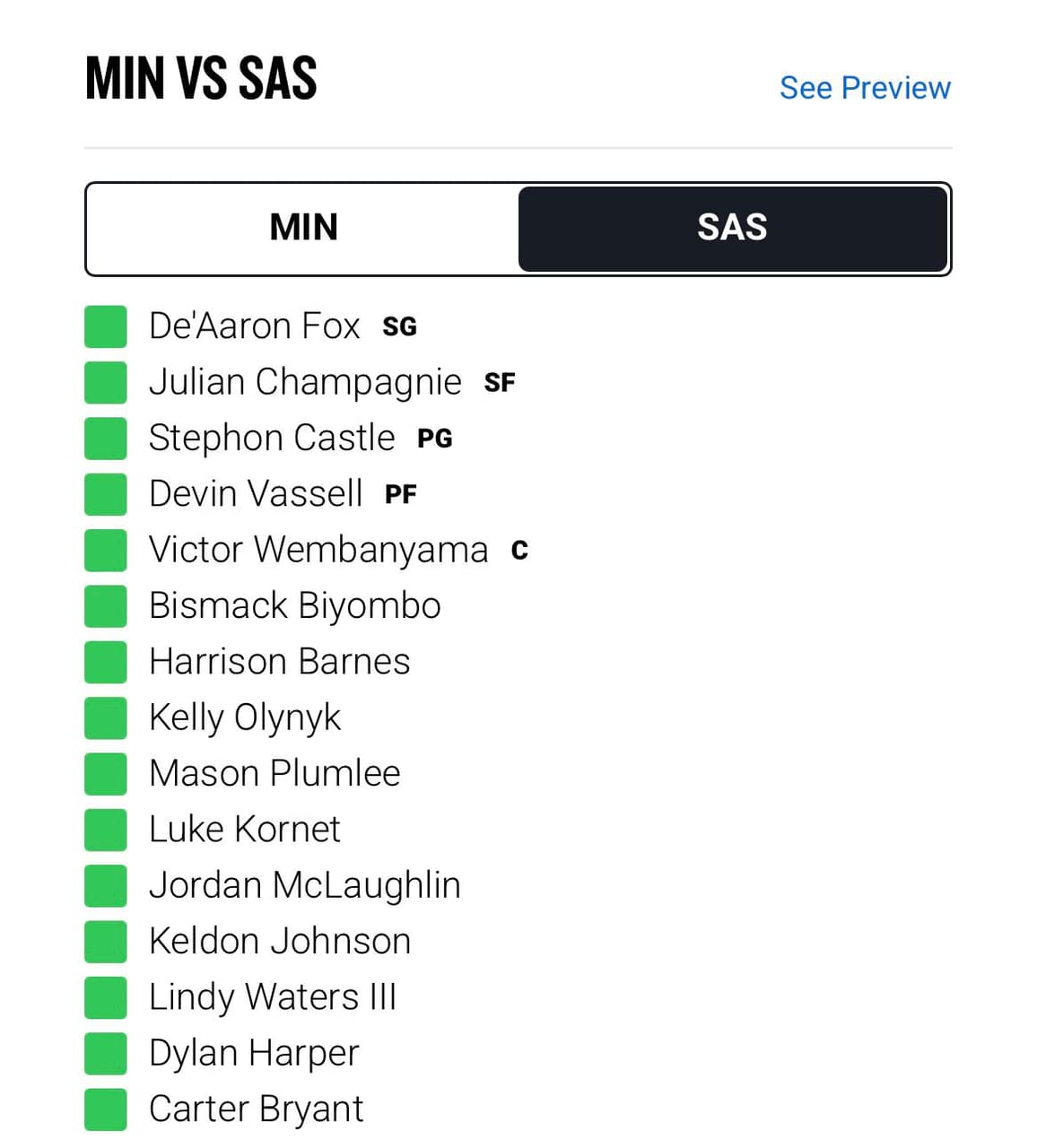This screenshot has height=1148, width=1037.
Task: Click green status square beside De'Aaron Fox
Action: pyautogui.click(x=106, y=326)
